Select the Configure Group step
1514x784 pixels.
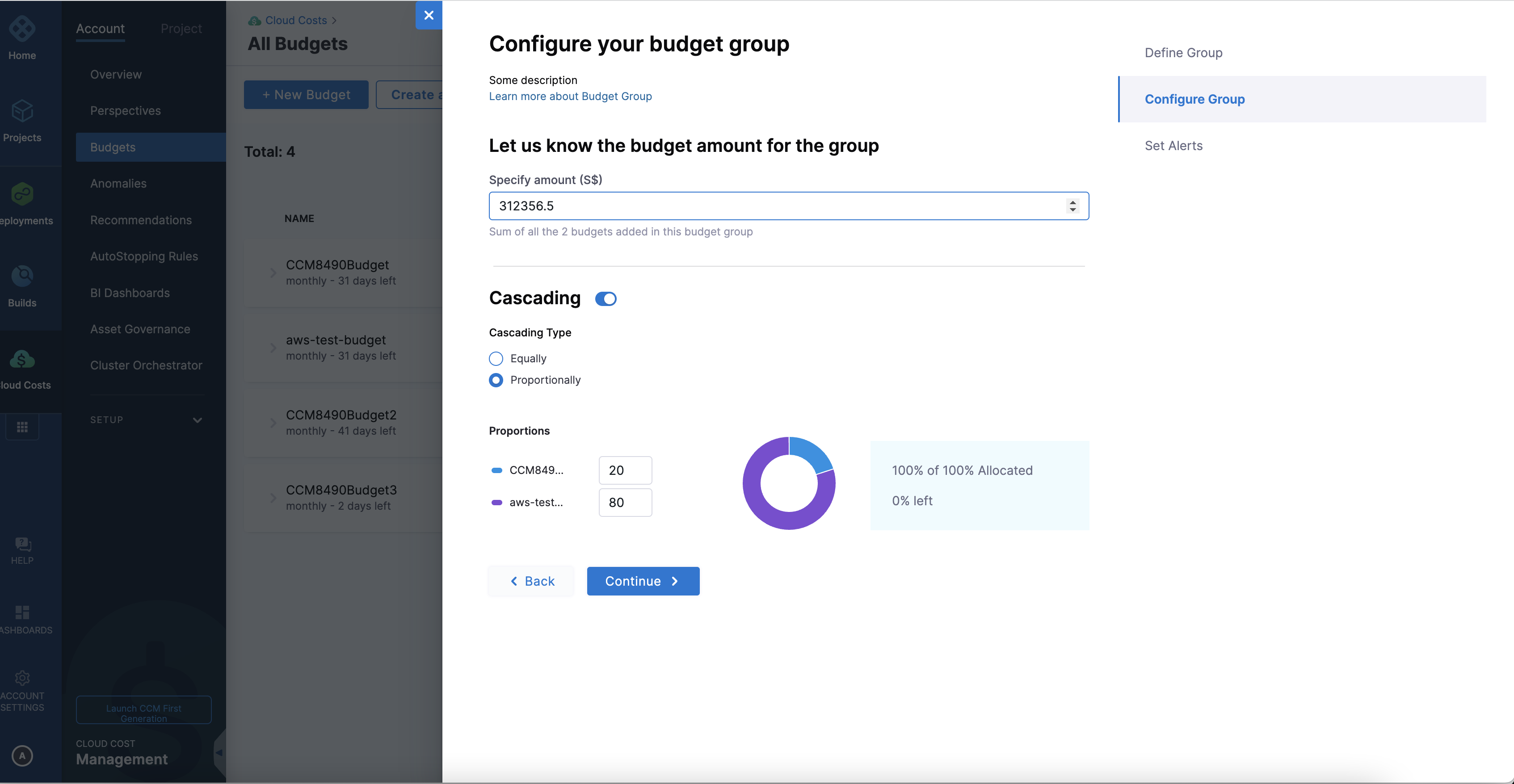pyautogui.click(x=1302, y=99)
